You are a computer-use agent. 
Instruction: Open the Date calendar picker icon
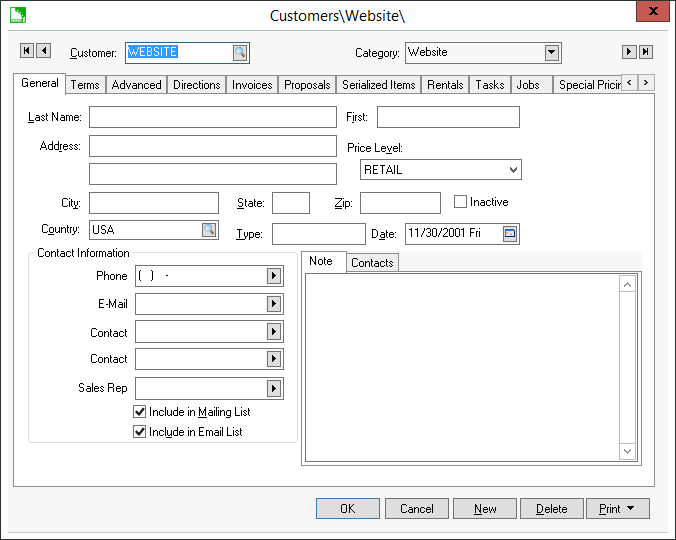(510, 233)
